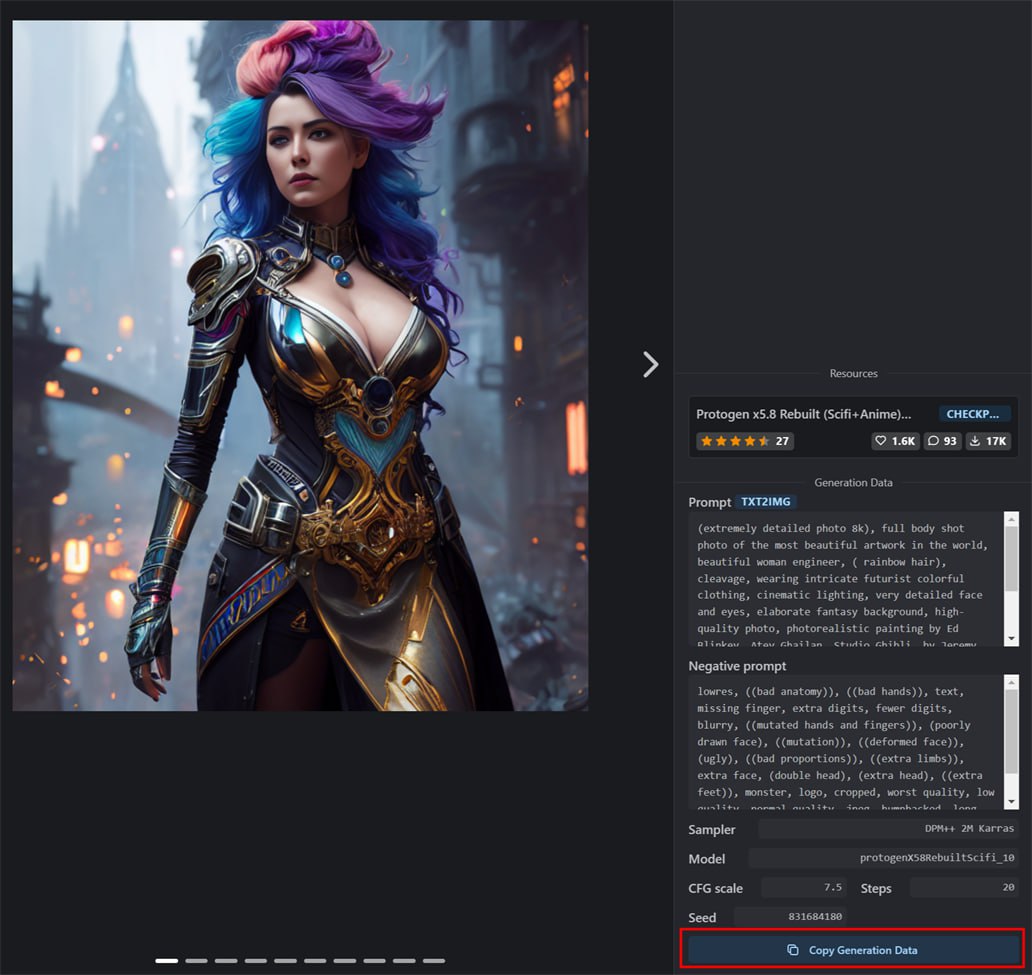Click the rainbow-haired woman preview image
Screen dimensions: 1032x975
(x=300, y=366)
